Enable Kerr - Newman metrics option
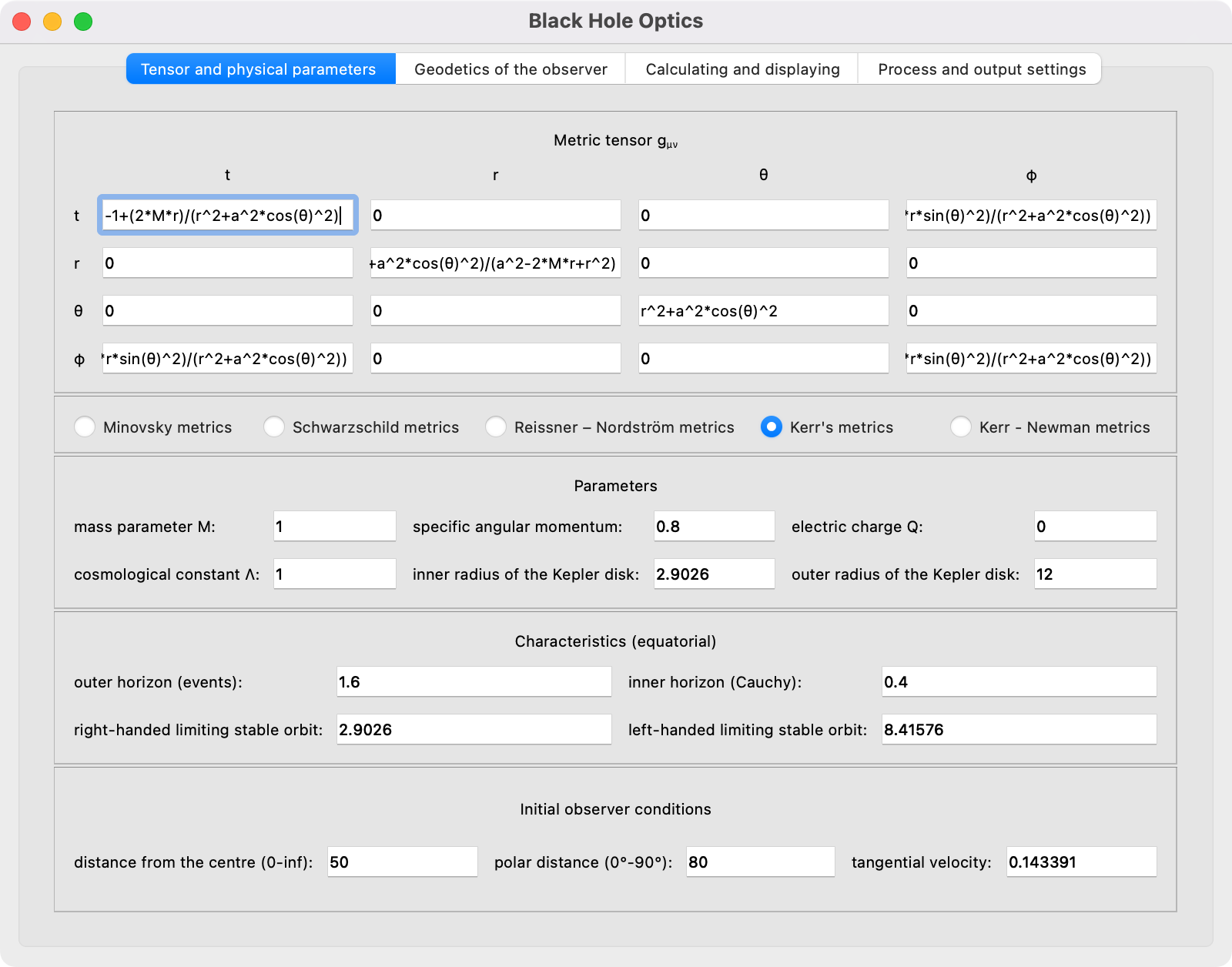 tap(961, 427)
